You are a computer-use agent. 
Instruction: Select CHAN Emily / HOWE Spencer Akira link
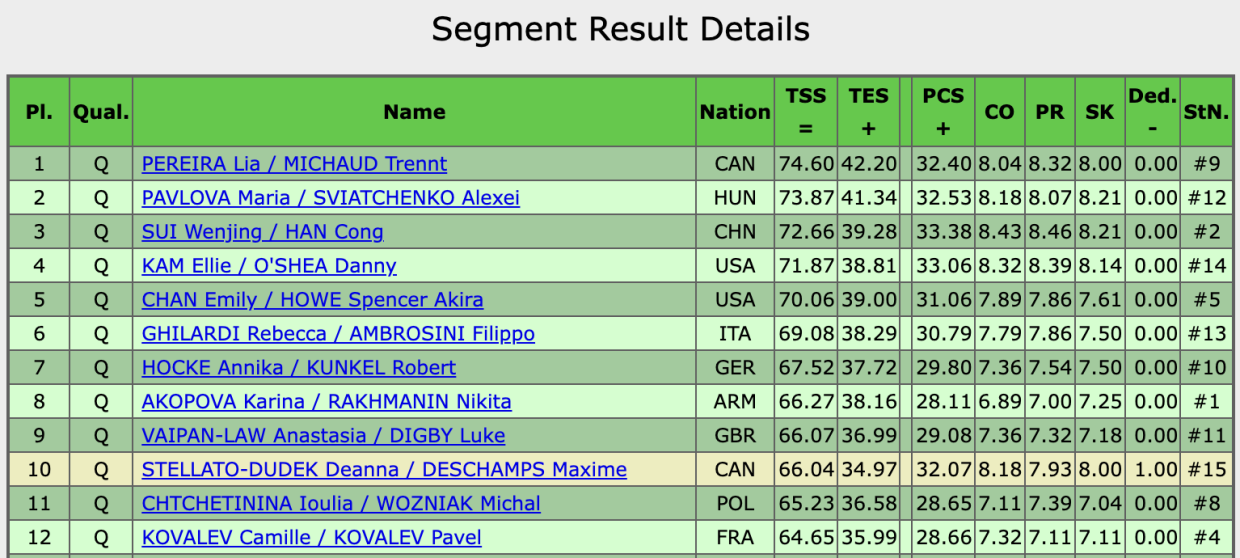(312, 300)
